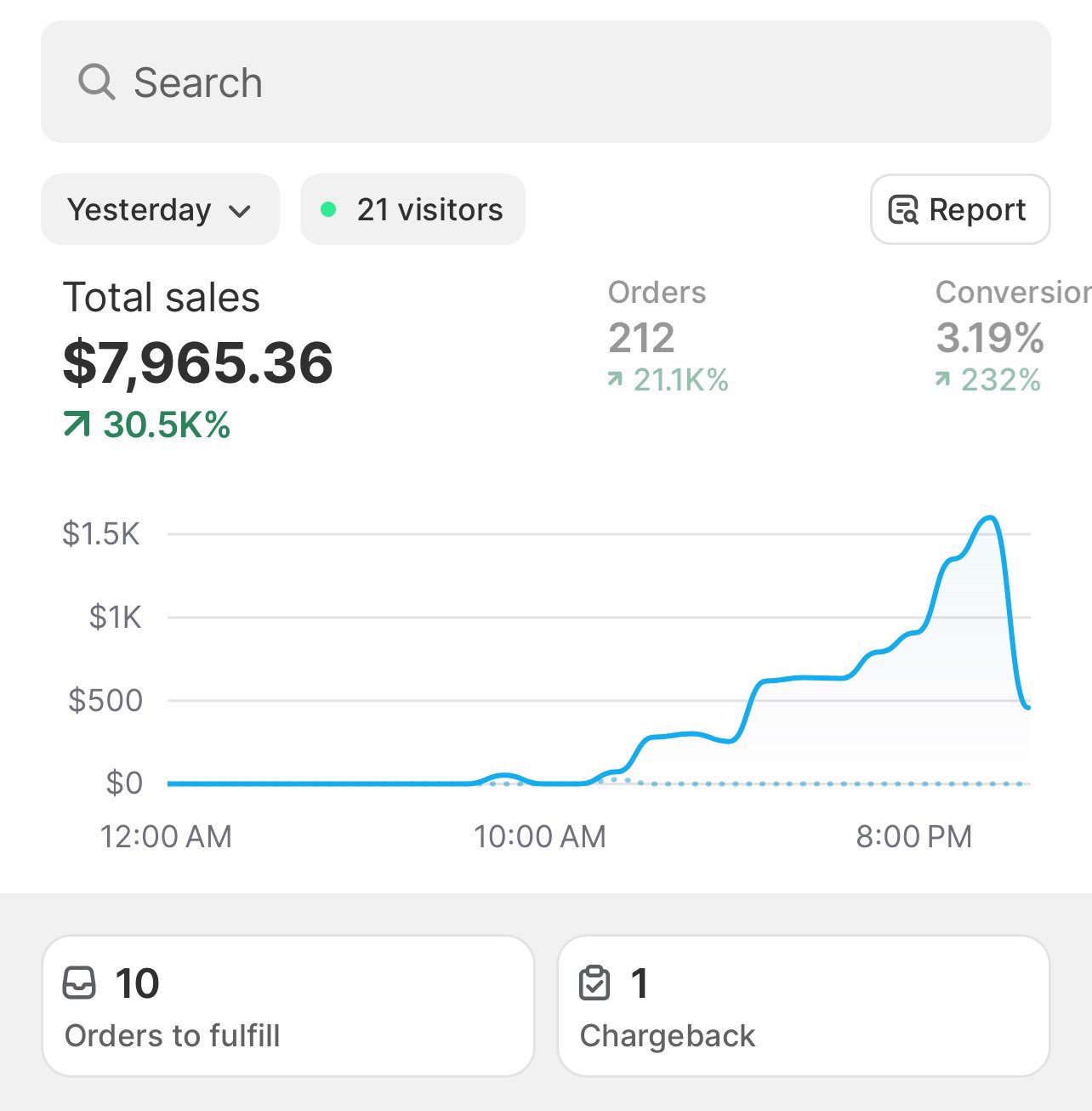1092x1111 pixels.
Task: Open the 21 visitors live view
Action: pyautogui.click(x=413, y=209)
